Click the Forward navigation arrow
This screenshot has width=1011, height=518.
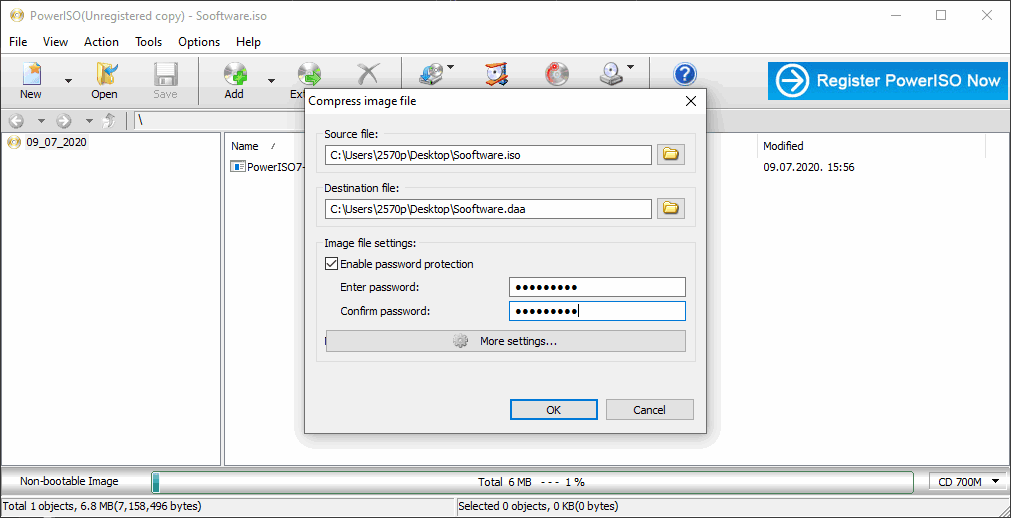(x=63, y=121)
